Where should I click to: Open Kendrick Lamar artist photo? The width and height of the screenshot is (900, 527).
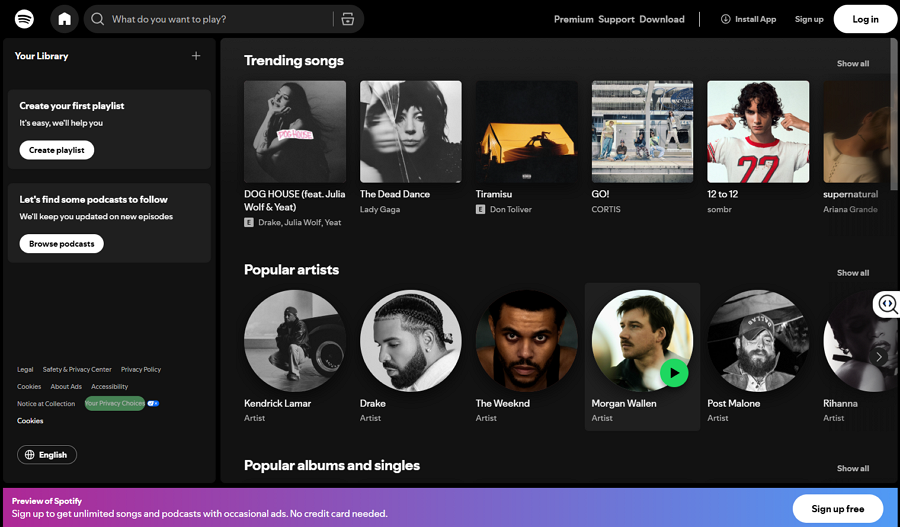(295, 340)
